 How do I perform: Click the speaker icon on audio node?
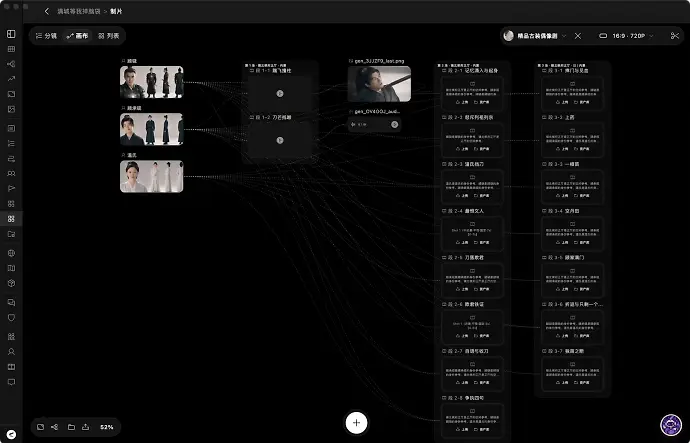[x=353, y=124]
